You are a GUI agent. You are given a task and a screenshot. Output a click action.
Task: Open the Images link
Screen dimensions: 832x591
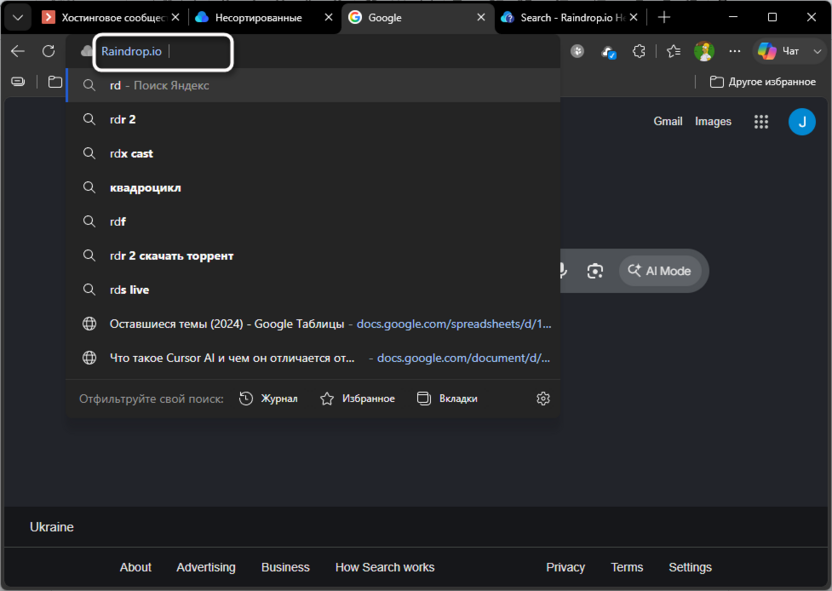coord(713,121)
